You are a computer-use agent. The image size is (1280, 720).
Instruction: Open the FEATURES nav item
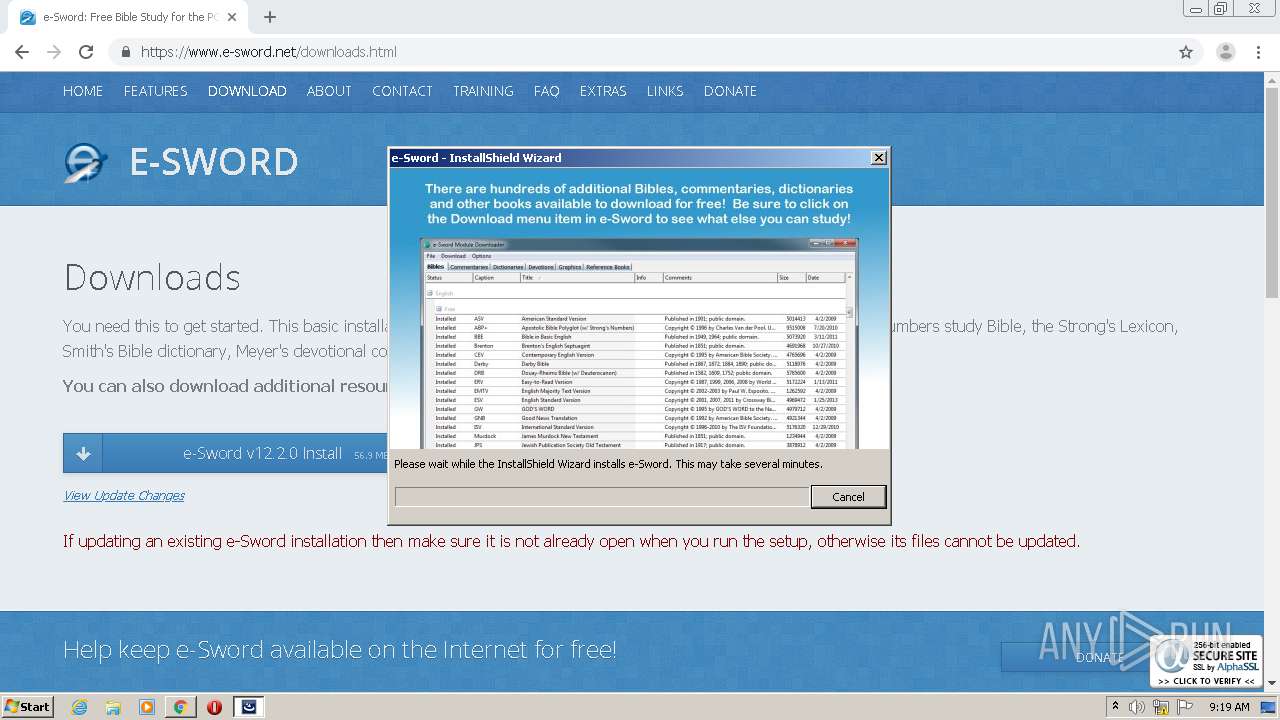click(x=155, y=91)
